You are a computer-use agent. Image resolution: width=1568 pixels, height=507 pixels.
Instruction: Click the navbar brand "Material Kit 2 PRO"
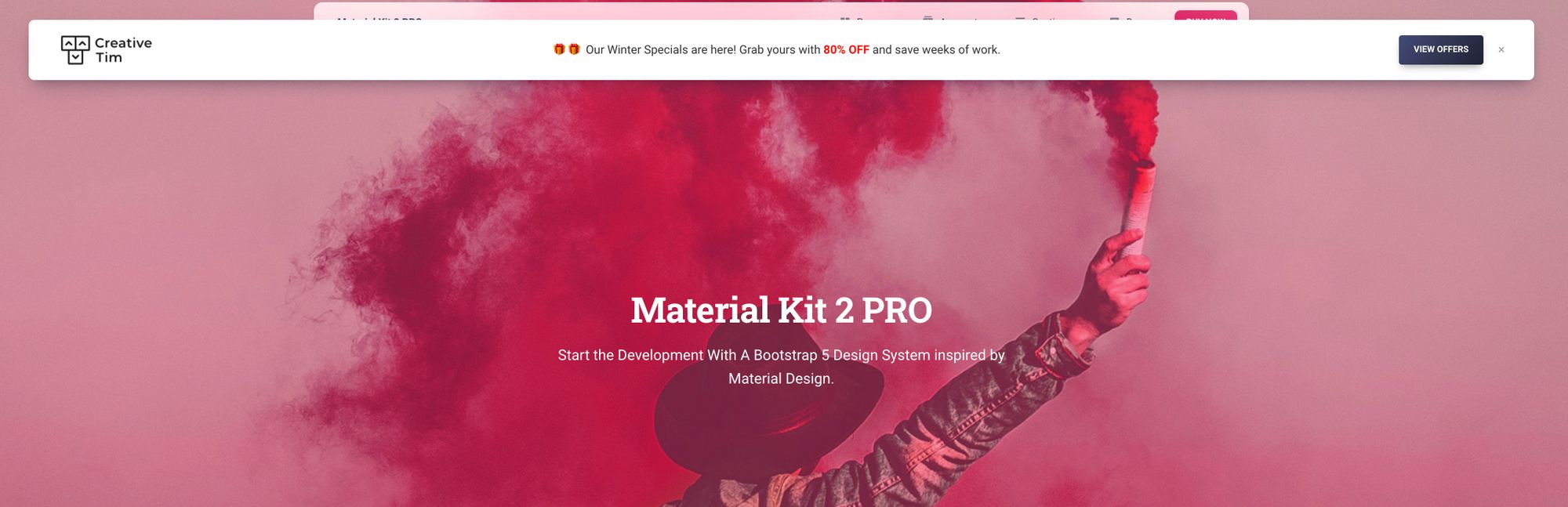[x=379, y=18]
